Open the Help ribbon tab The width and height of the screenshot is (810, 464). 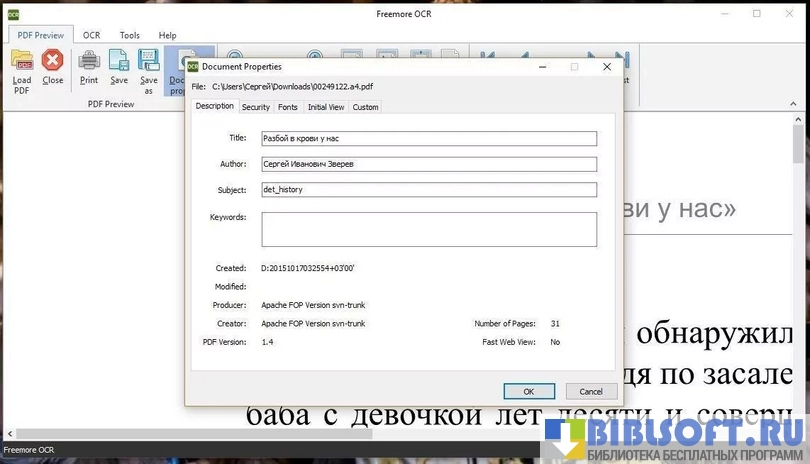click(167, 35)
